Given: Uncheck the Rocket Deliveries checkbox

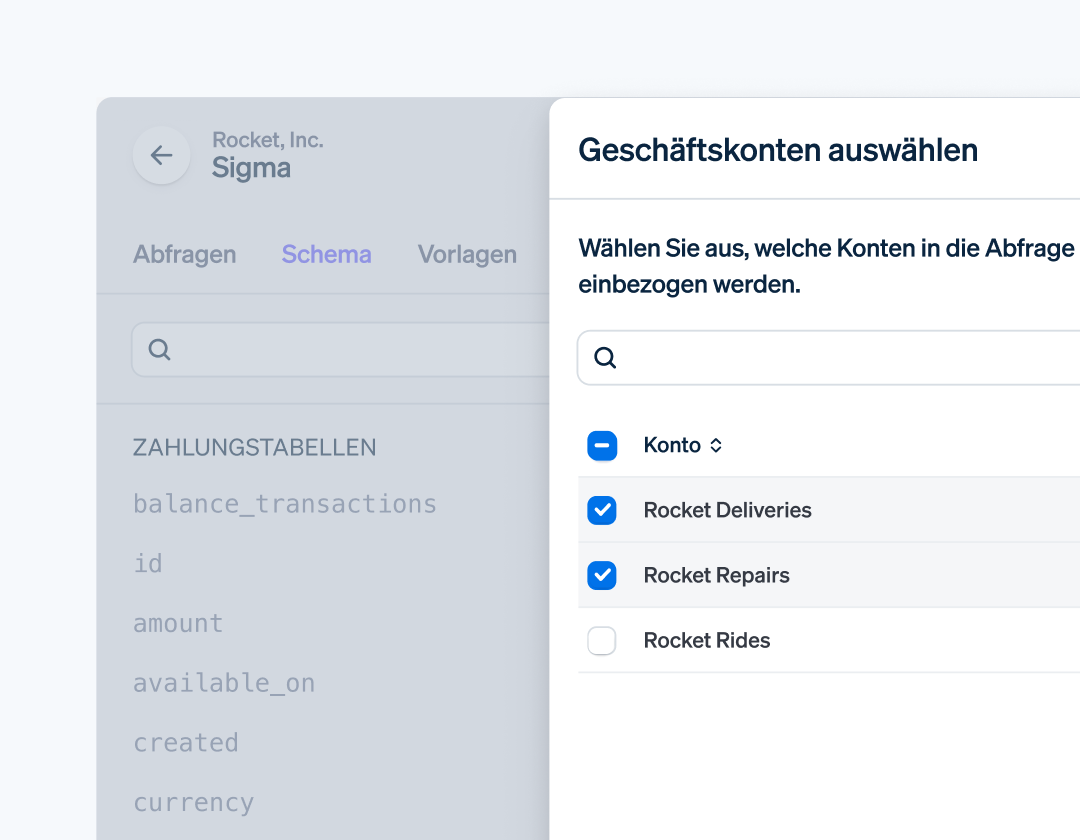Looking at the screenshot, I should tap(602, 510).
